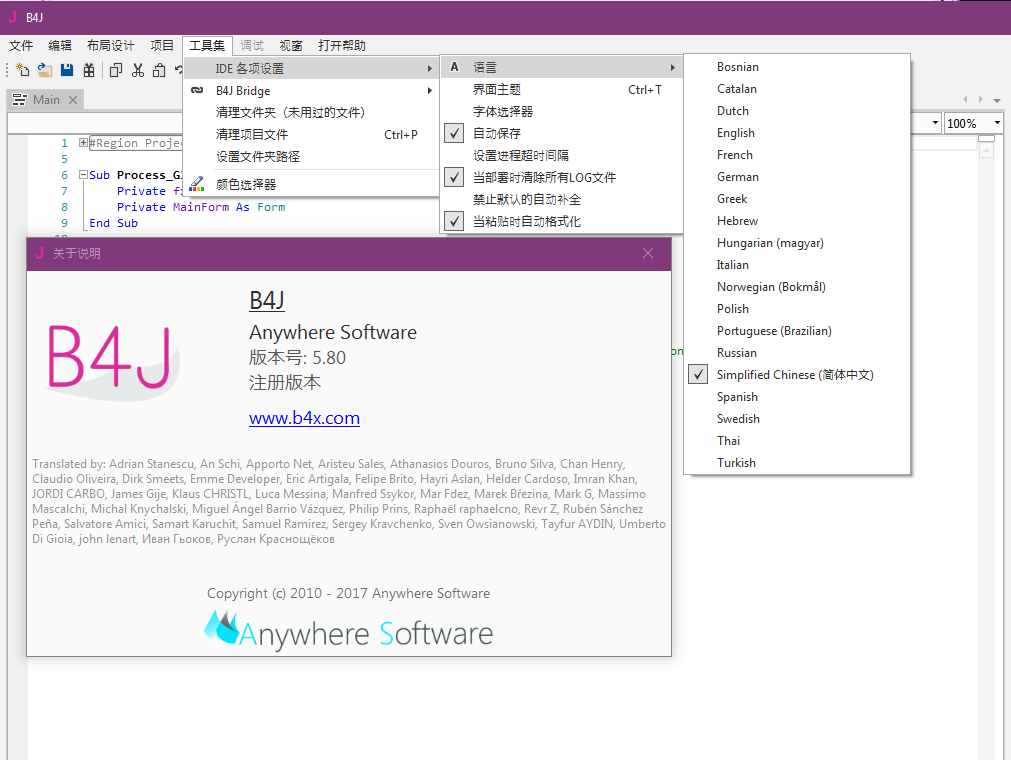Click the Copy icon in toolbar

(x=116, y=70)
